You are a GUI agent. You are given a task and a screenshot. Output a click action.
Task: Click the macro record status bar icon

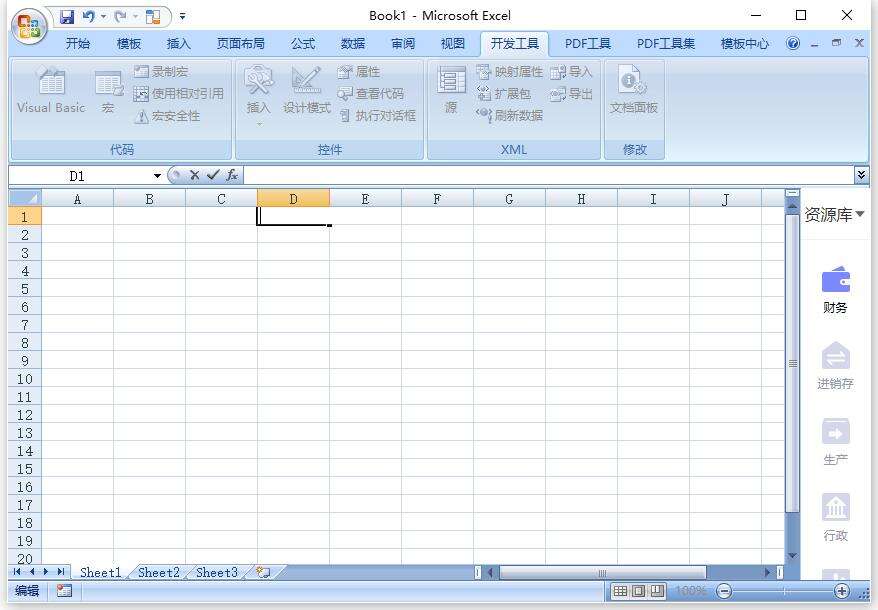64,591
